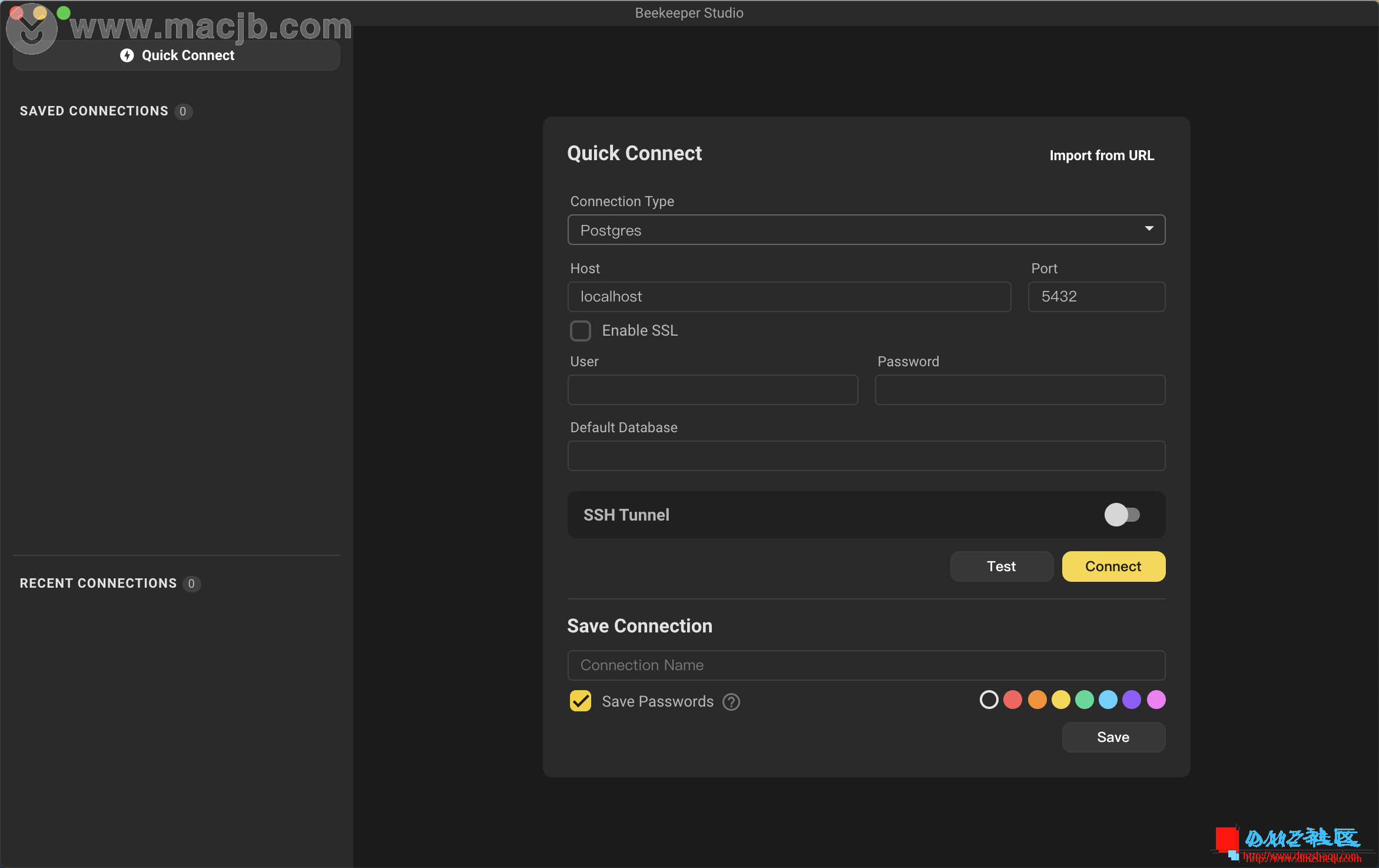Click the green window zoom button
Screen dimensions: 1379x868
coord(64,12)
